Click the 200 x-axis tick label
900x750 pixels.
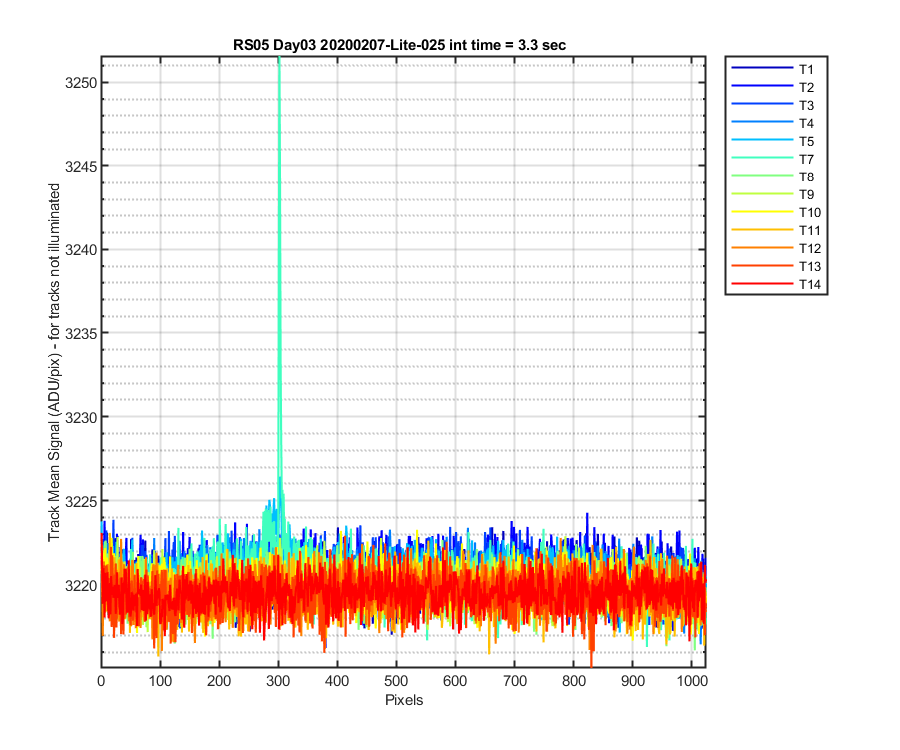219,681
